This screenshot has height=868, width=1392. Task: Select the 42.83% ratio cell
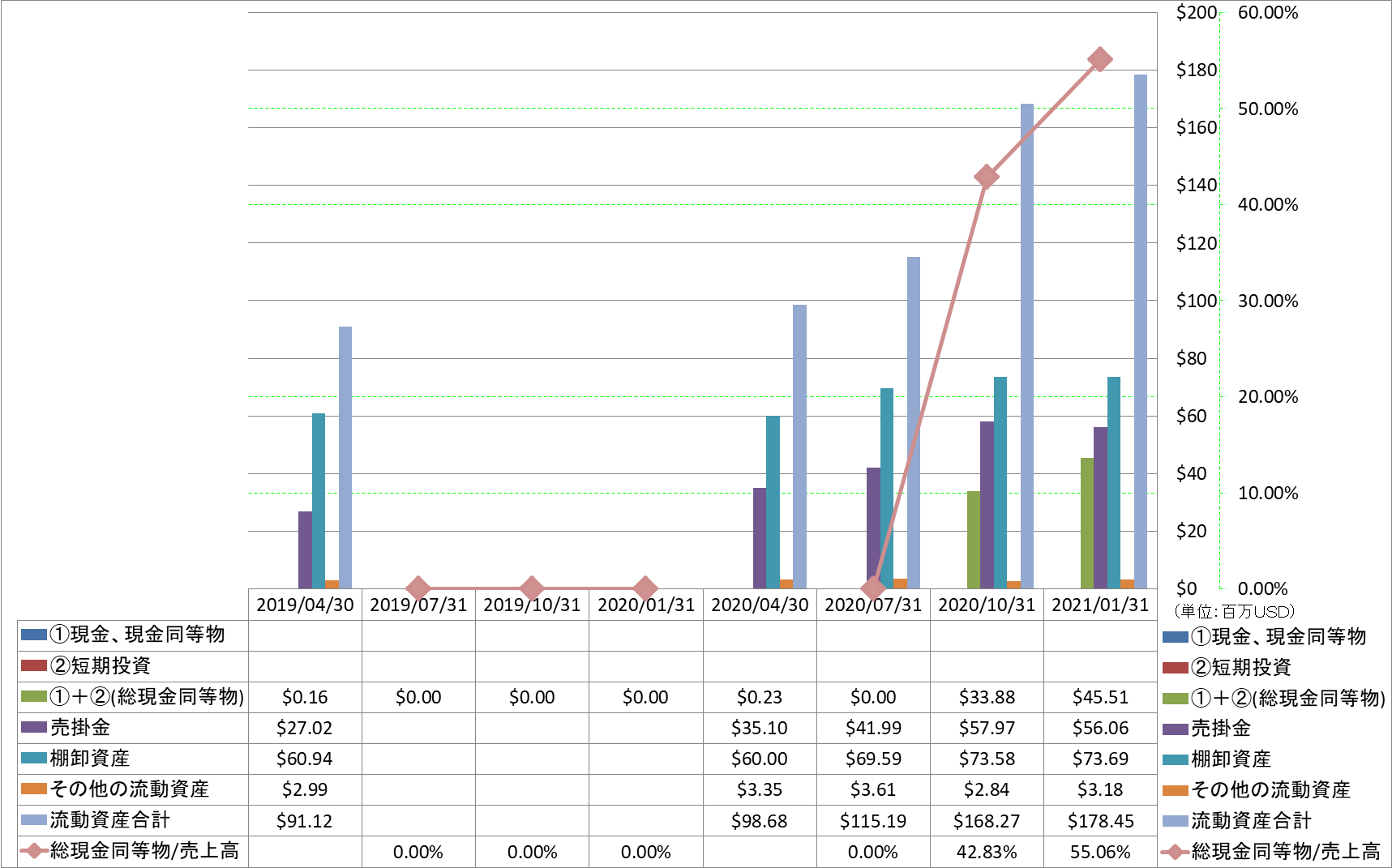(x=987, y=852)
